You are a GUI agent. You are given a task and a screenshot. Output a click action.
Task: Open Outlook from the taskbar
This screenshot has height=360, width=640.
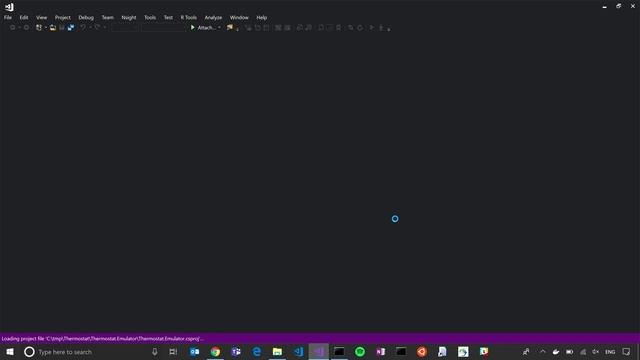(x=195, y=352)
